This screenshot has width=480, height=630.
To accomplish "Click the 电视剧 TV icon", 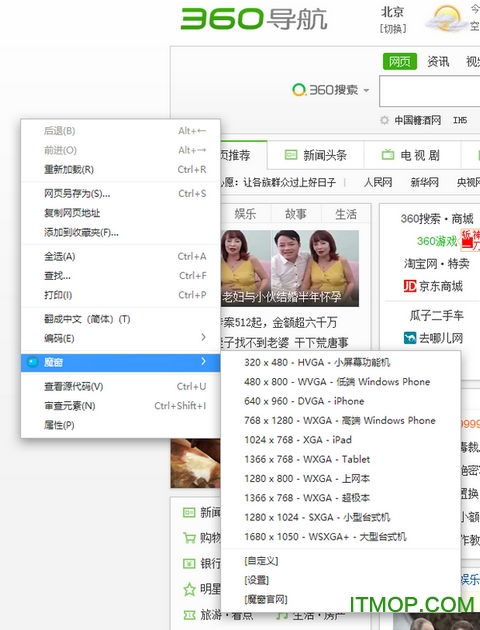I will click(388, 155).
